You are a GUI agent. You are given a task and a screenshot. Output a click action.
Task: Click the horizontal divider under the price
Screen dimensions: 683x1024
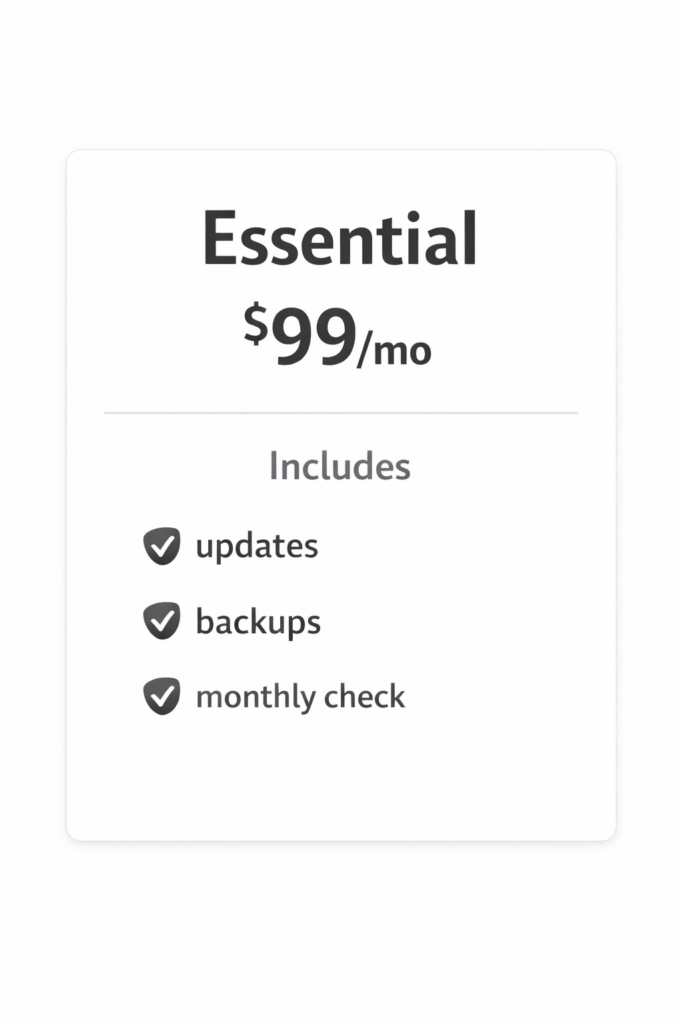coord(340,412)
